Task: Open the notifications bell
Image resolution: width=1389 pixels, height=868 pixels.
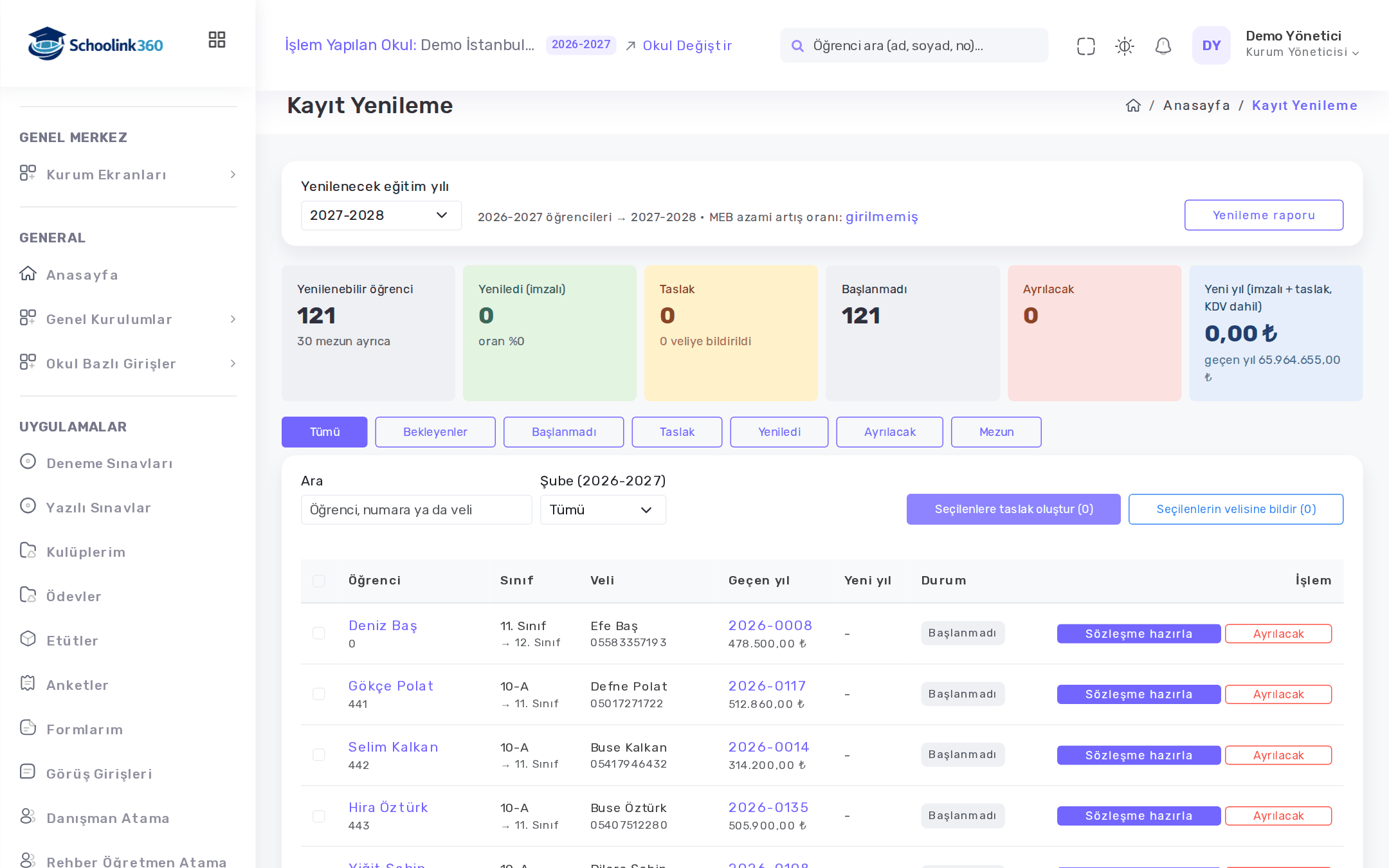Action: pos(1163,46)
